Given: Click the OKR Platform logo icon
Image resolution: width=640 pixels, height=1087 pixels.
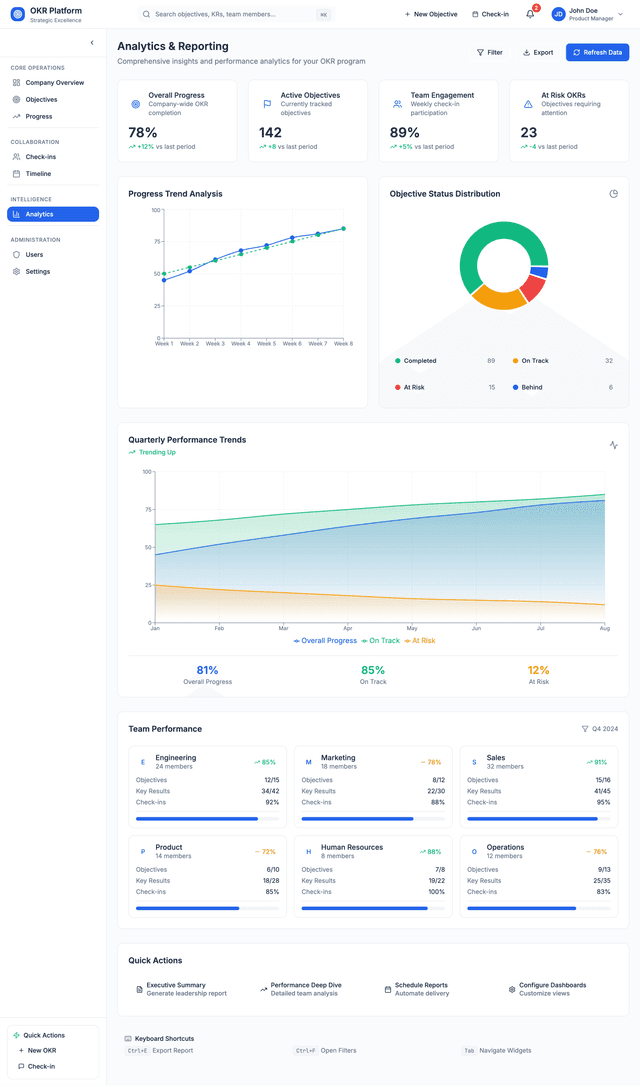Looking at the screenshot, I should point(17,14).
